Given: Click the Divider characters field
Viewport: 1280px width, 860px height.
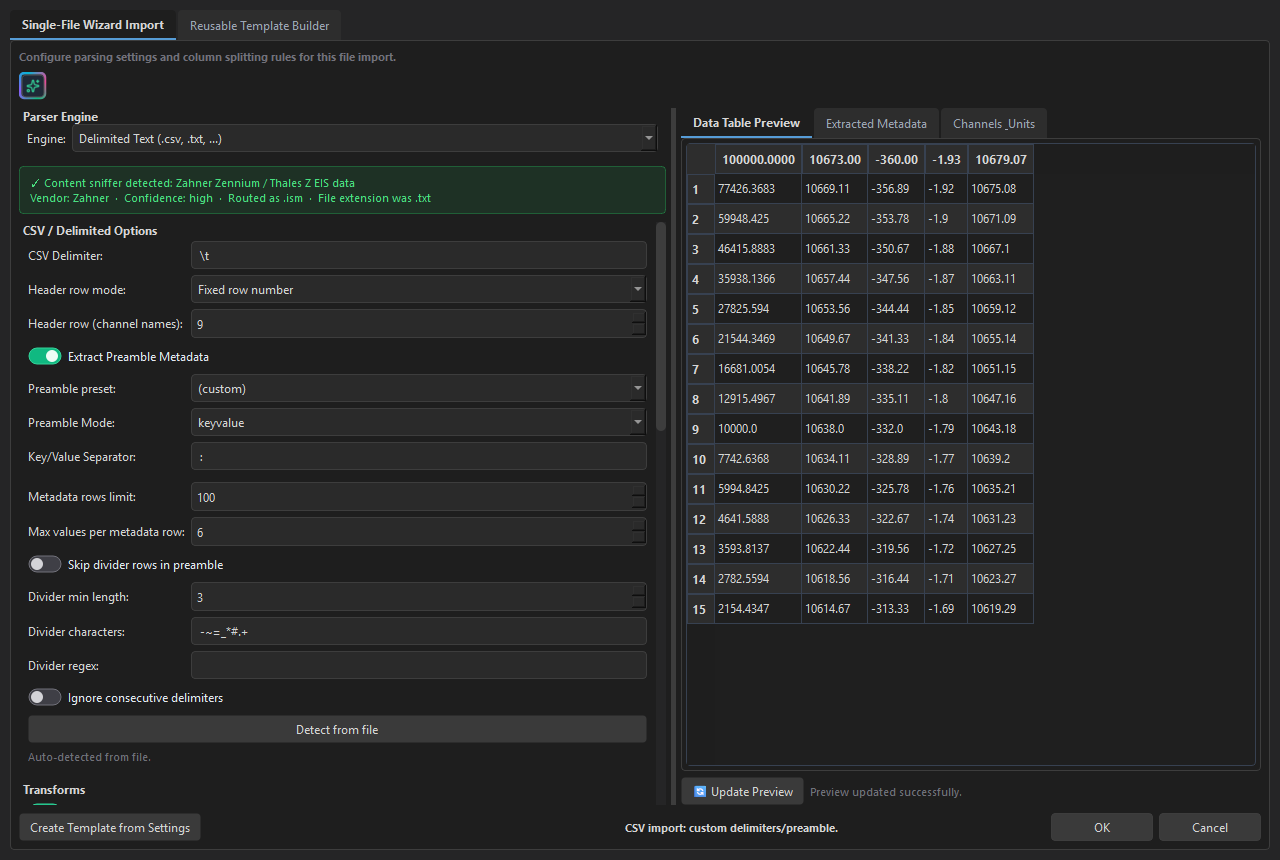Looking at the screenshot, I should [418, 631].
